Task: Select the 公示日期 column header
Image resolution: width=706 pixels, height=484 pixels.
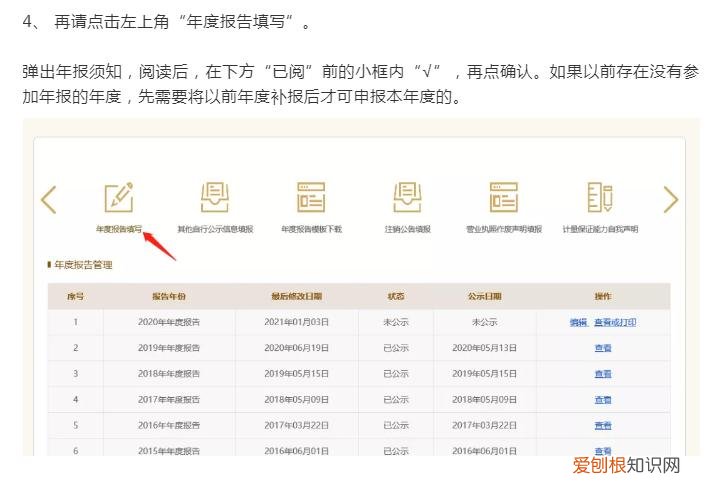Action: pyautogui.click(x=484, y=296)
